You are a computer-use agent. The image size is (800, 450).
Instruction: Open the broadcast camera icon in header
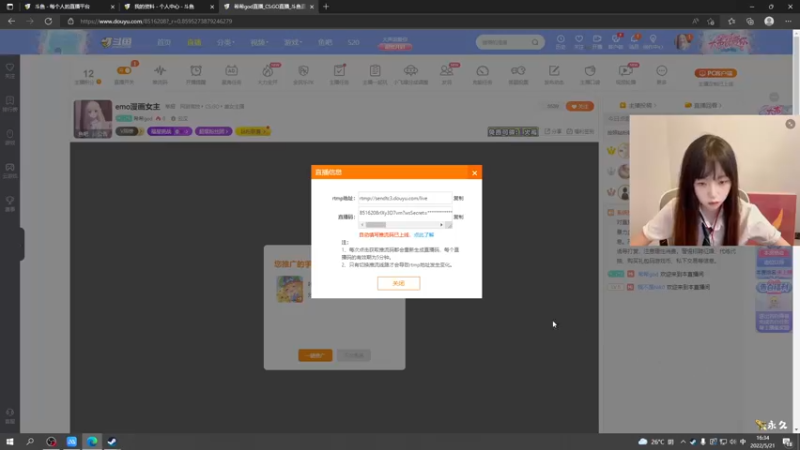pos(597,41)
